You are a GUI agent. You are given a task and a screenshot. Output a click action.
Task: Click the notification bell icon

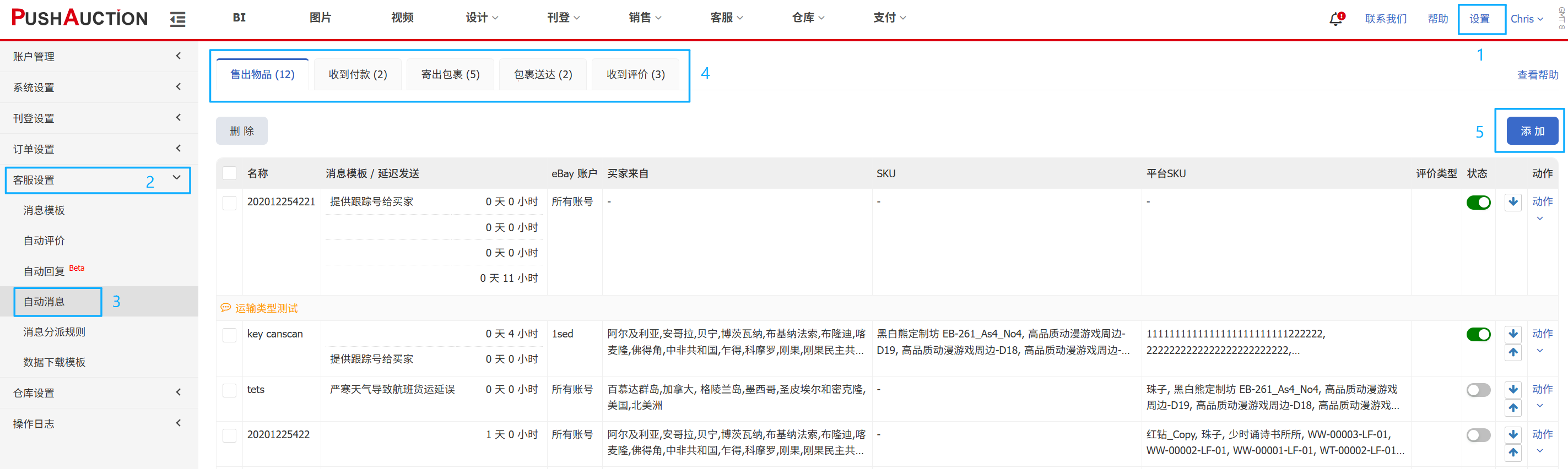[x=1335, y=19]
